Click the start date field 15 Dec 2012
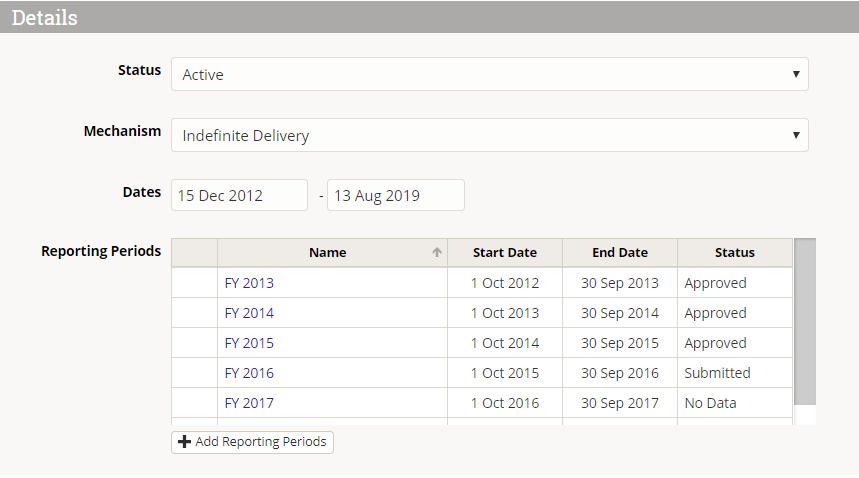The height and width of the screenshot is (478, 859). point(239,195)
